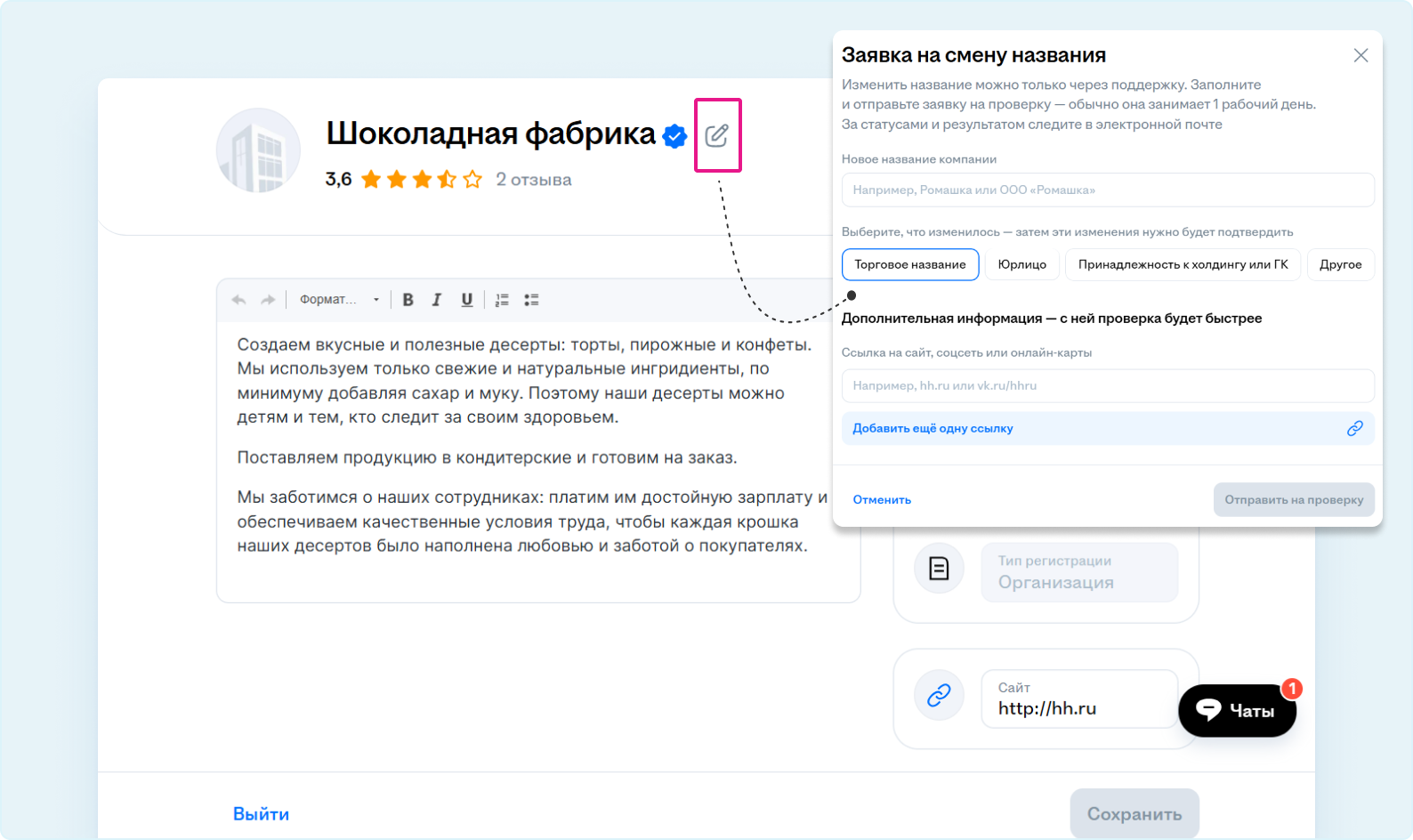The height and width of the screenshot is (840, 1413).
Task: Click the Выйти link
Action: point(261,813)
